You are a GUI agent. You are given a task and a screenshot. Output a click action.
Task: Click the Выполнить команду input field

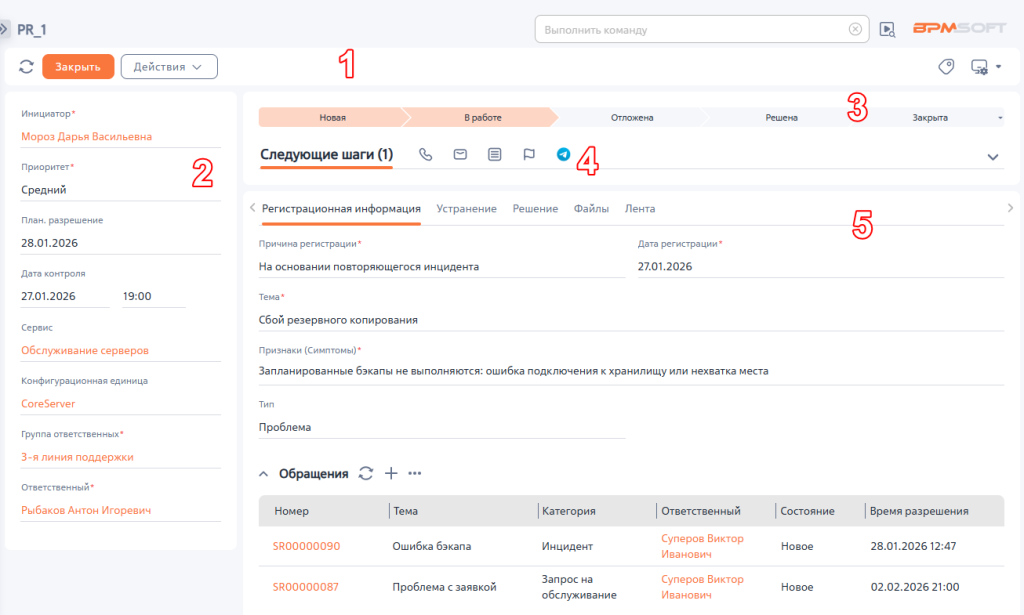coord(692,30)
